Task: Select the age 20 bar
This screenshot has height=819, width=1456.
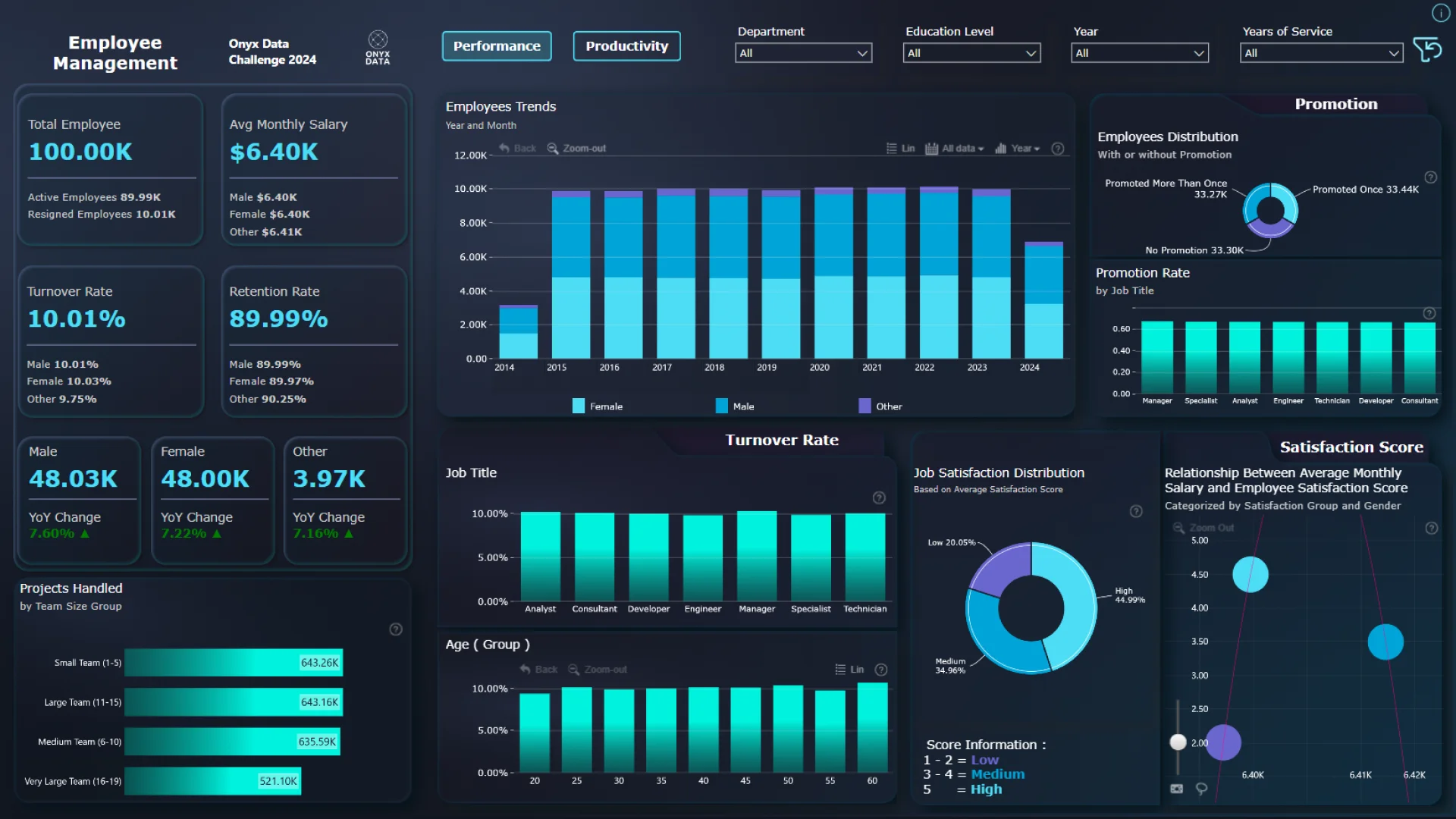Action: pyautogui.click(x=535, y=733)
